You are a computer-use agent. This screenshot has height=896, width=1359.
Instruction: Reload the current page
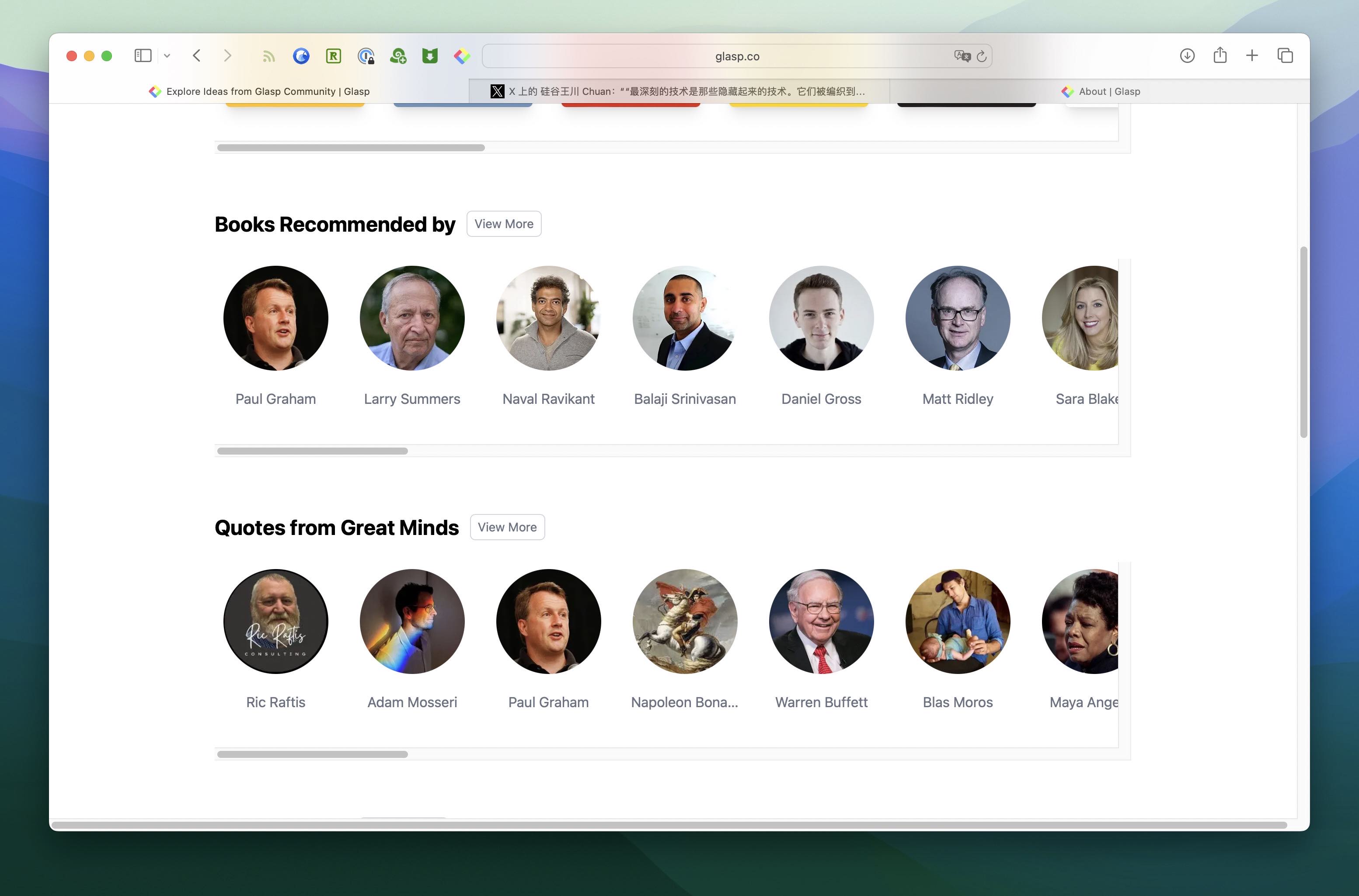pos(982,56)
